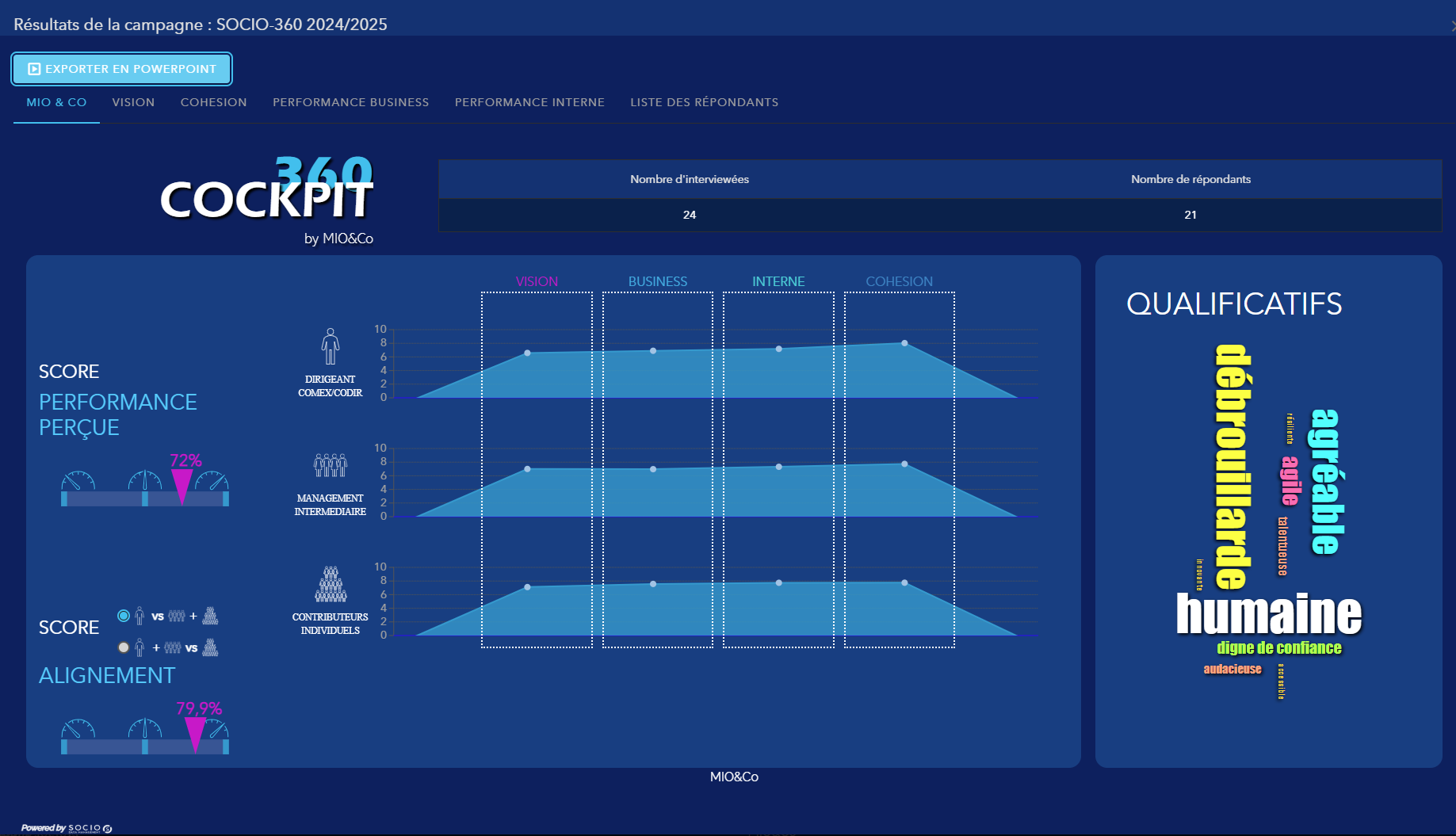Click the PERFORMANCE PERÇUE score title
Viewport: 1456px width, 836px height.
[118, 414]
